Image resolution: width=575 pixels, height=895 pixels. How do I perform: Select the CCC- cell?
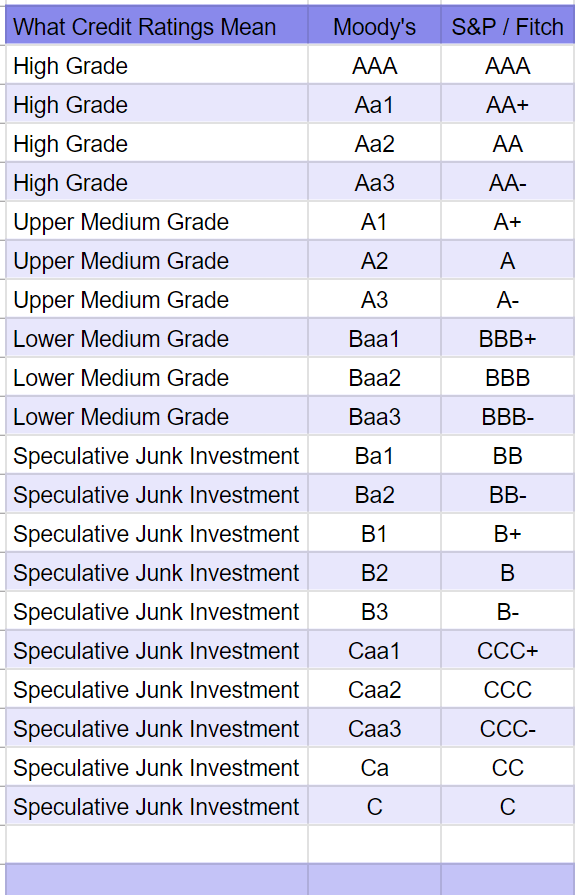coord(508,728)
